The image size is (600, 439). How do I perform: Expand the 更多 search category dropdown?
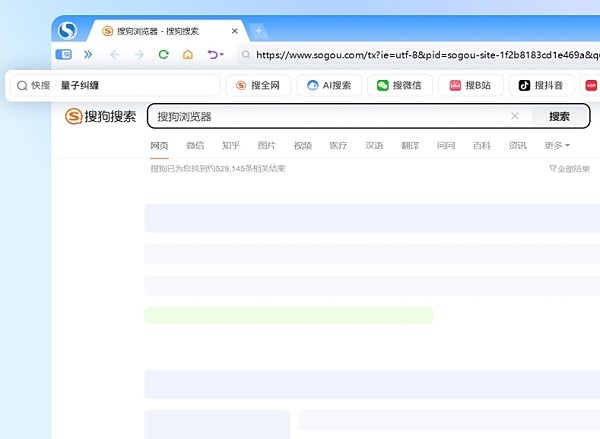(557, 146)
